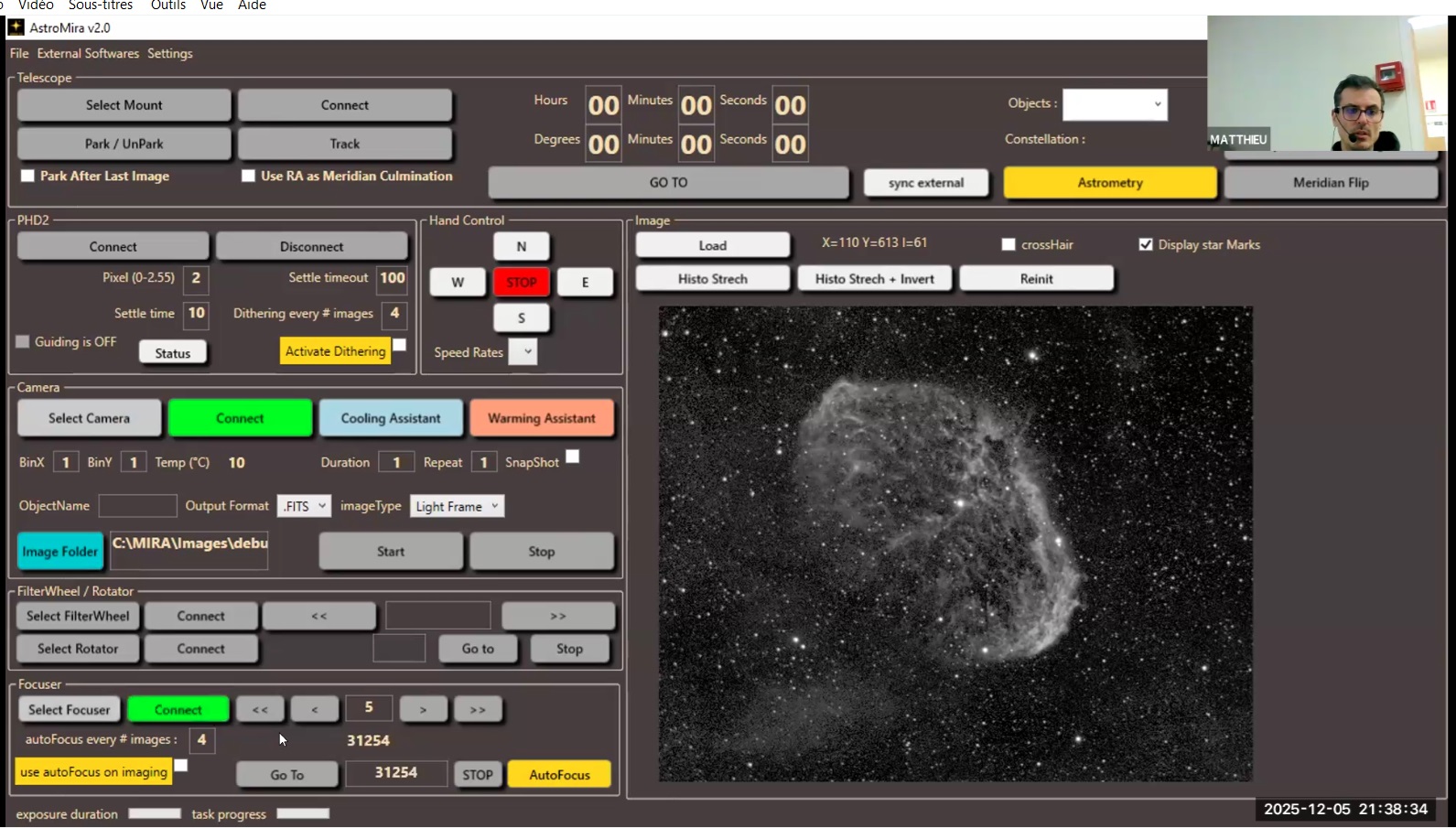Advance filter wheel with the >> button

[557, 616]
